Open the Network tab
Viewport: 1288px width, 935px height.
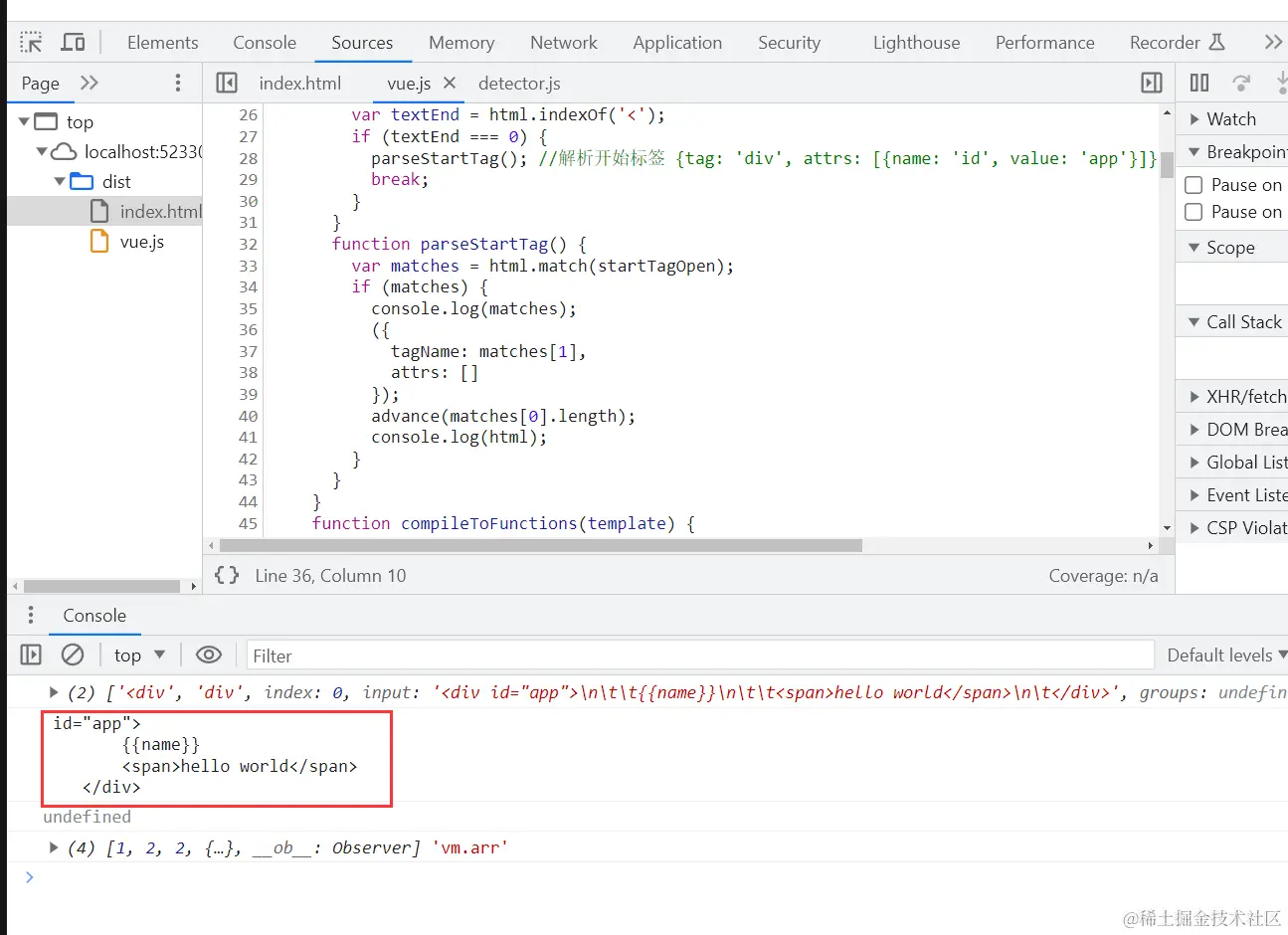pos(564,43)
